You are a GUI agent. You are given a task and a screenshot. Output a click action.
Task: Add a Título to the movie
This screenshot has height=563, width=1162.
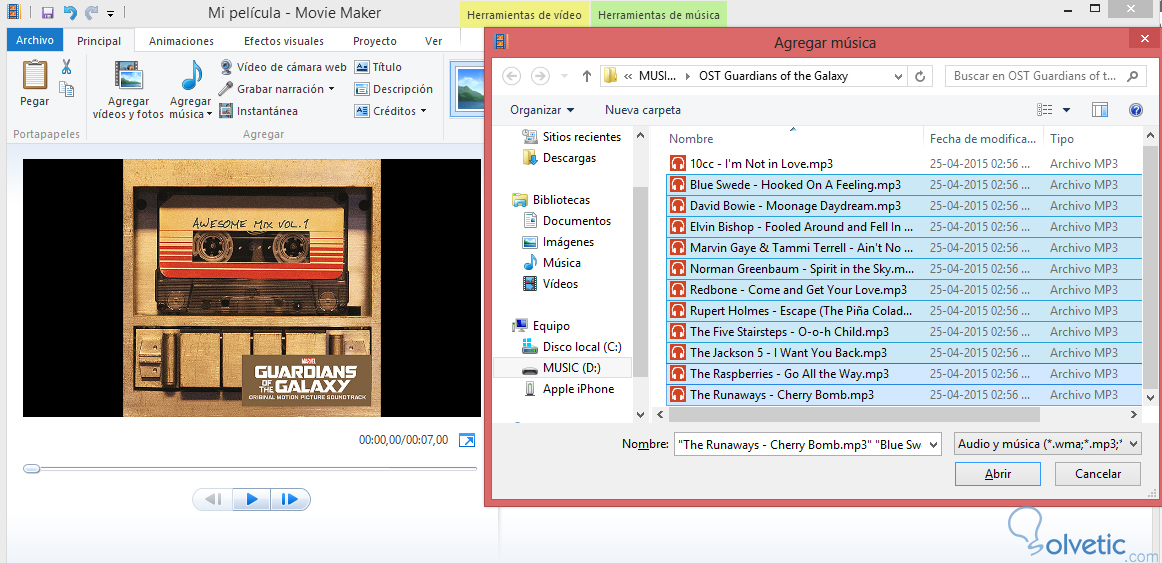click(x=379, y=67)
